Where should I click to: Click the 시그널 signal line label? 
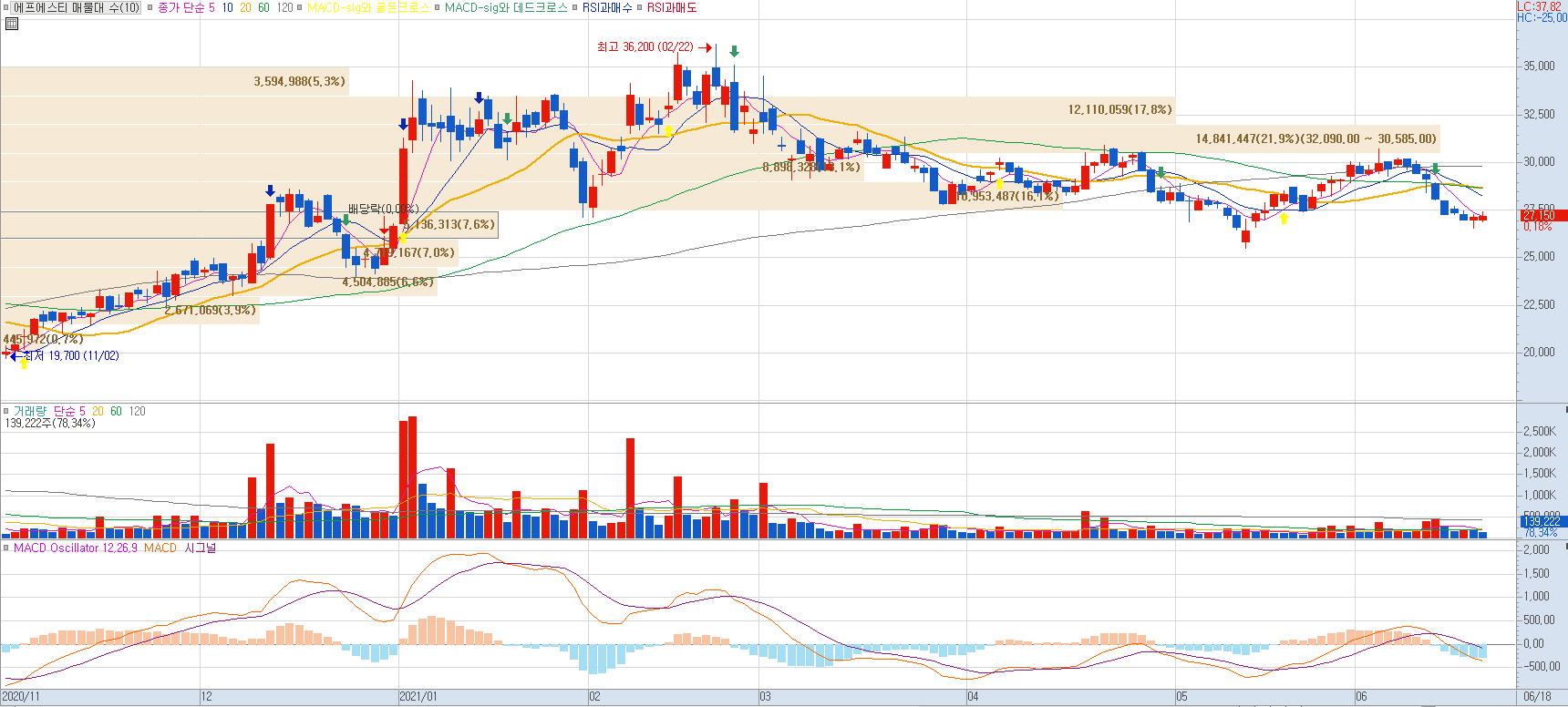coord(201,548)
